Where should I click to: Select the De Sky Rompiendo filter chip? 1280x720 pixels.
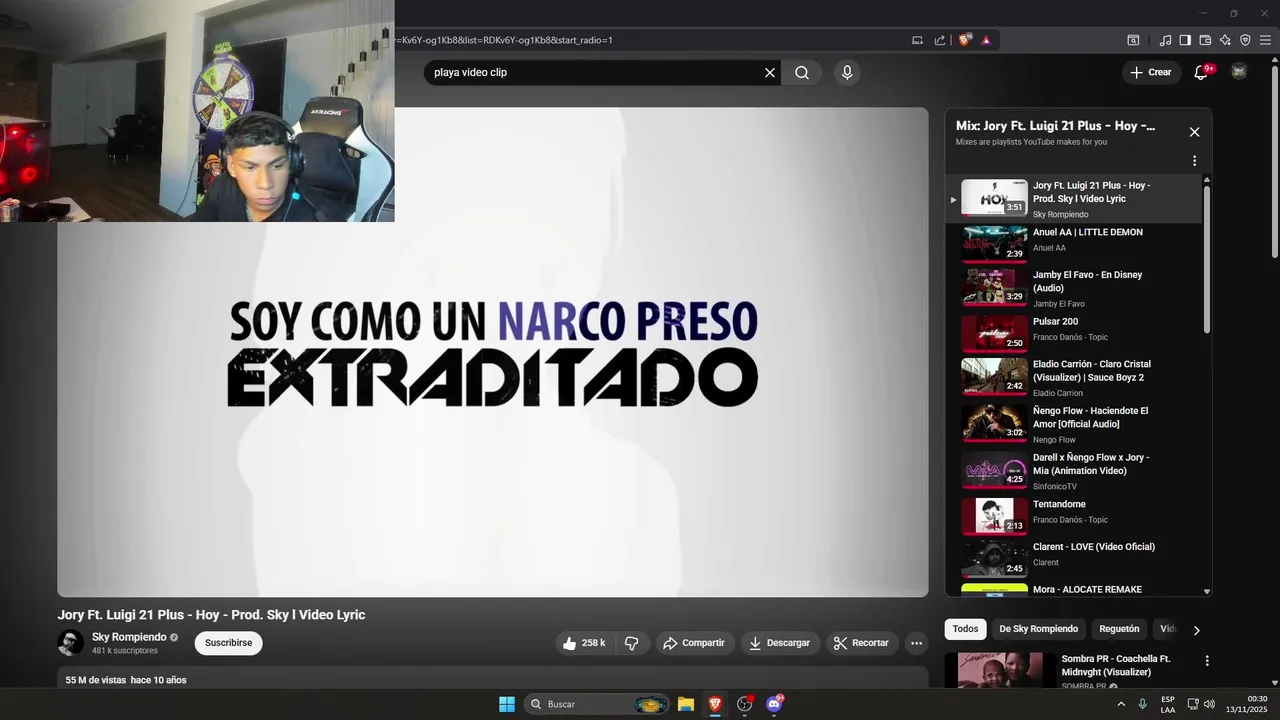pyautogui.click(x=1039, y=629)
